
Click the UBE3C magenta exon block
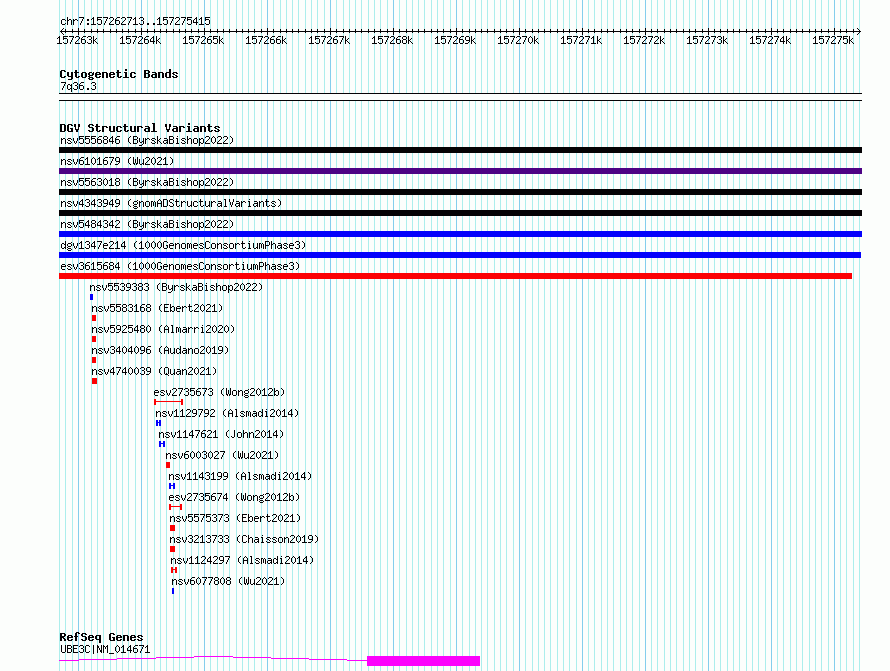(x=423, y=661)
